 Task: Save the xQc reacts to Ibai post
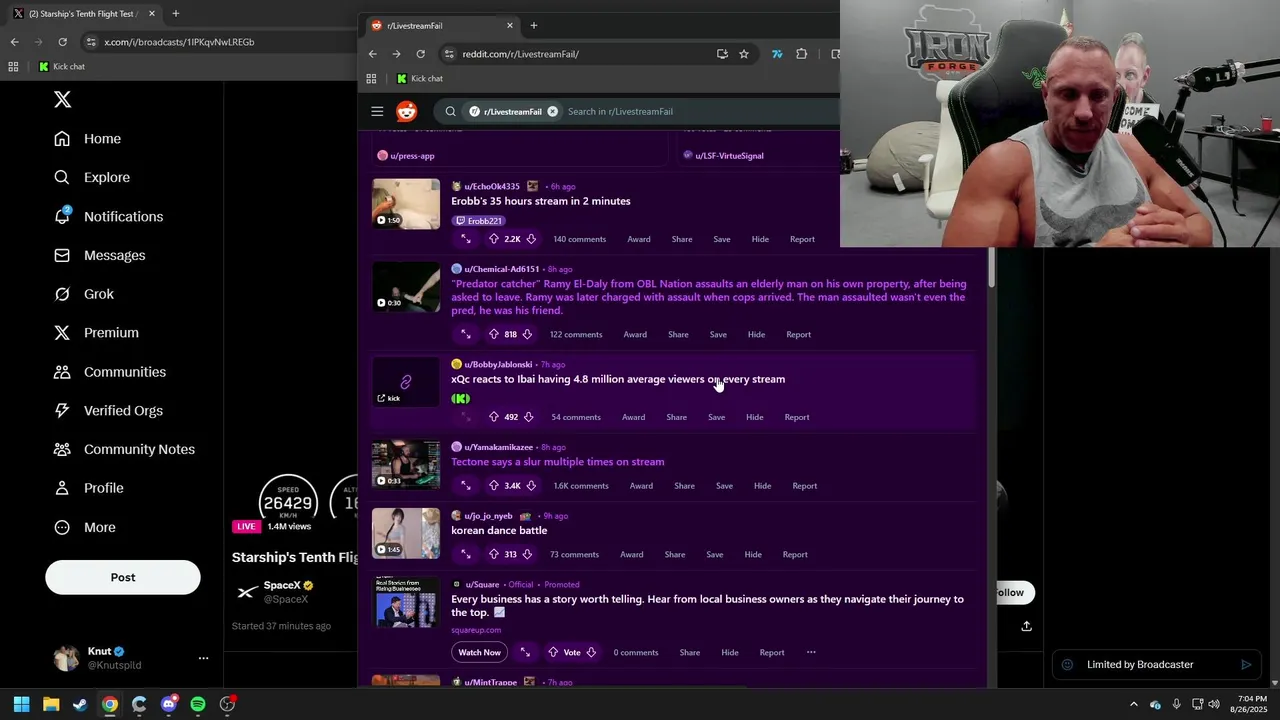click(716, 417)
